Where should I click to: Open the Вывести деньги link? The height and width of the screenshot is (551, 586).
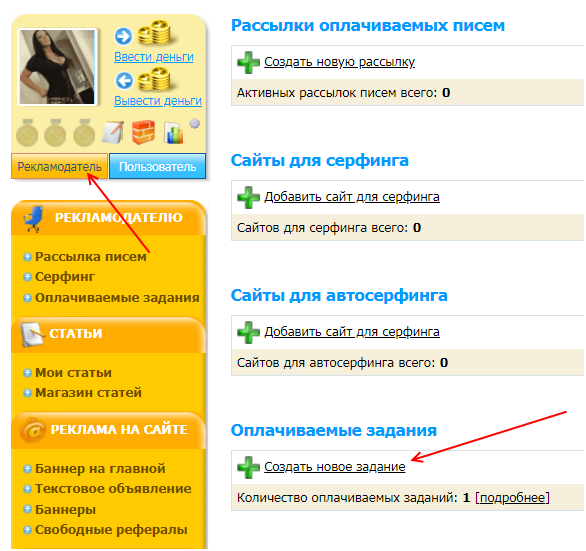click(158, 101)
